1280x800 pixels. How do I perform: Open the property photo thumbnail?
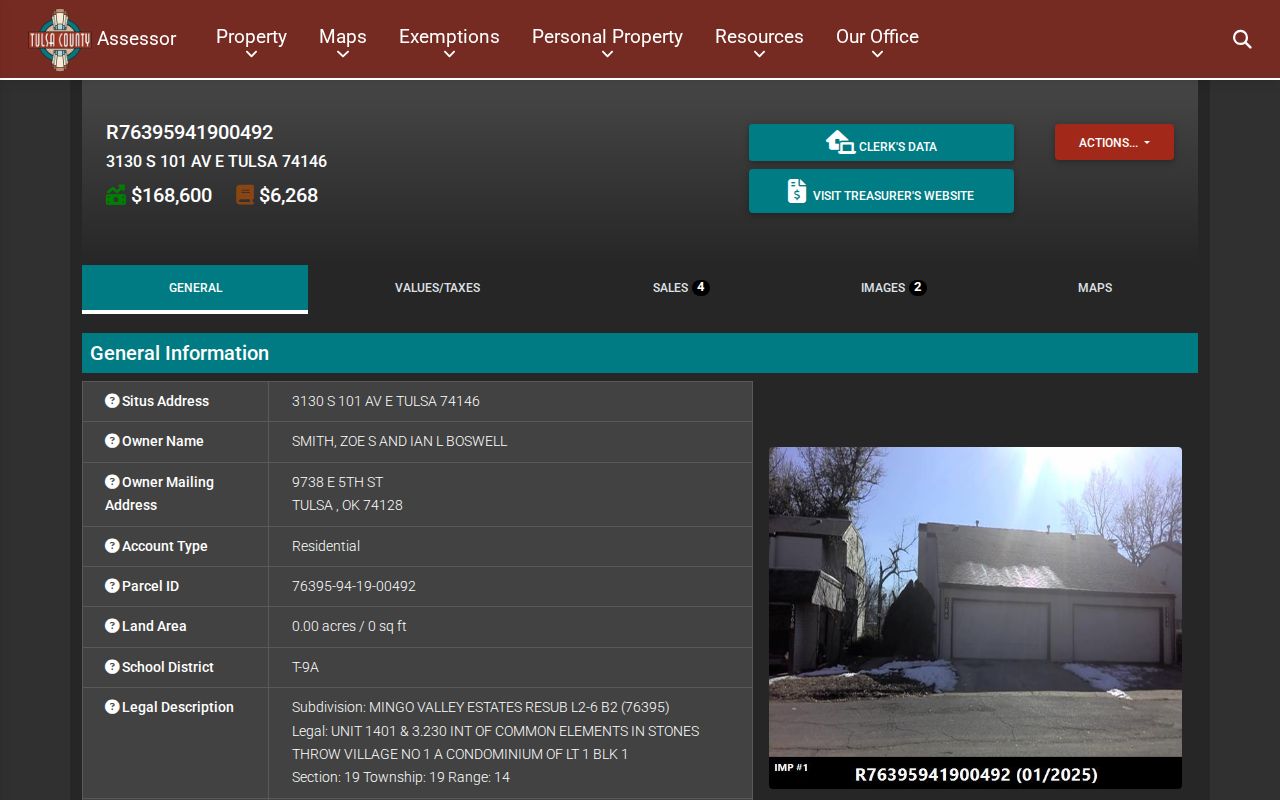[975, 617]
